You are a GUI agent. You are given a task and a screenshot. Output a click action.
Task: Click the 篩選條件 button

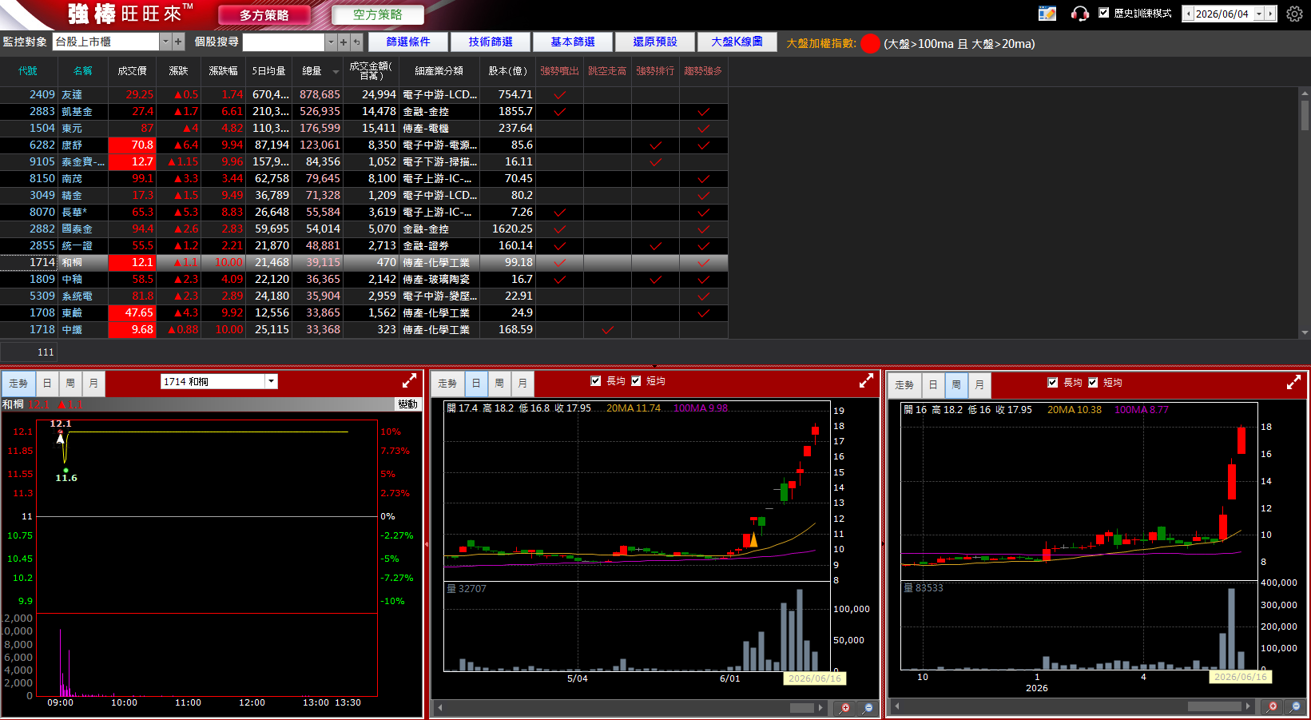[x=408, y=42]
